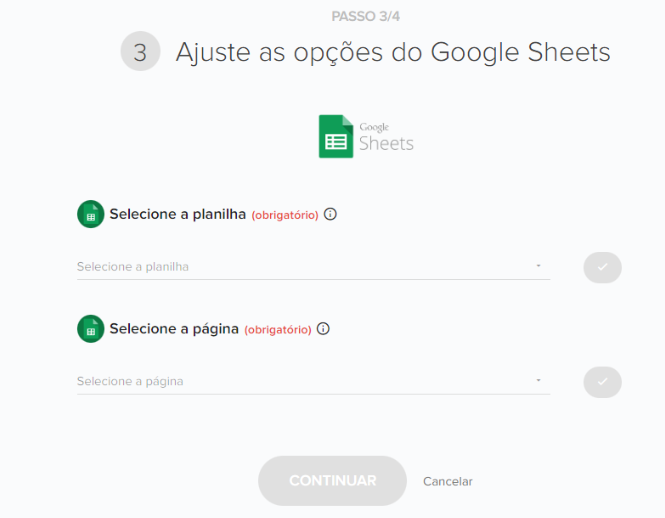Click the green sheet icon beside the página heading
Screen dimensions: 665x518
tap(91, 329)
